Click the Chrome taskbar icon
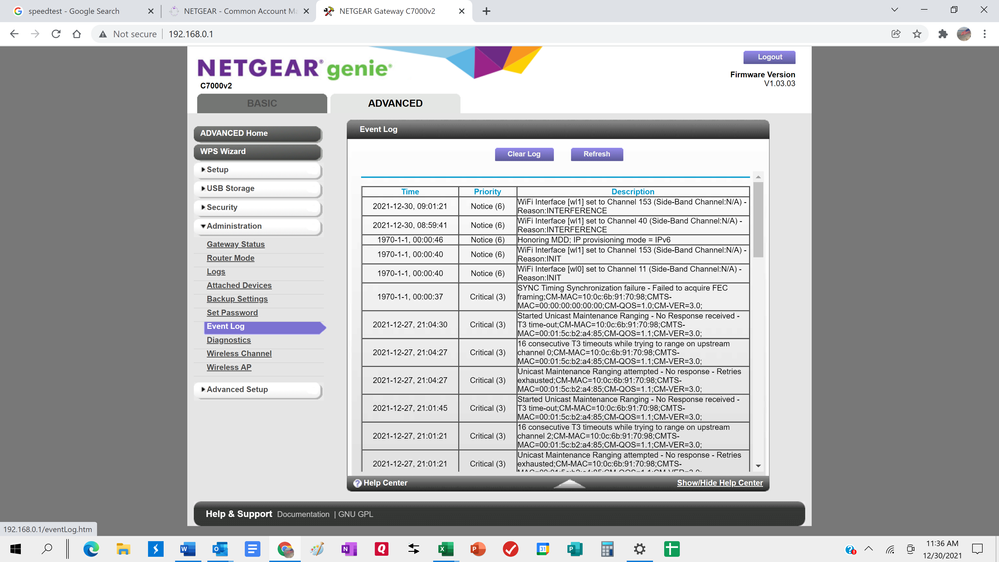999x562 pixels. pos(285,549)
